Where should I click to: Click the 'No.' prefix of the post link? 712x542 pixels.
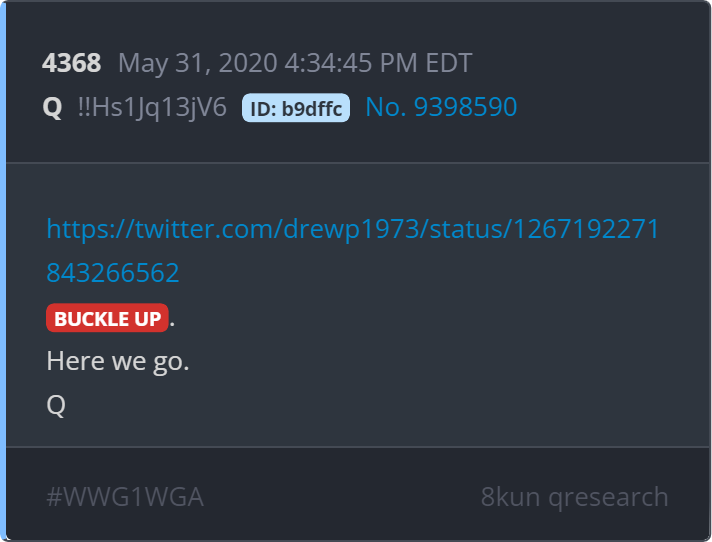click(x=386, y=107)
